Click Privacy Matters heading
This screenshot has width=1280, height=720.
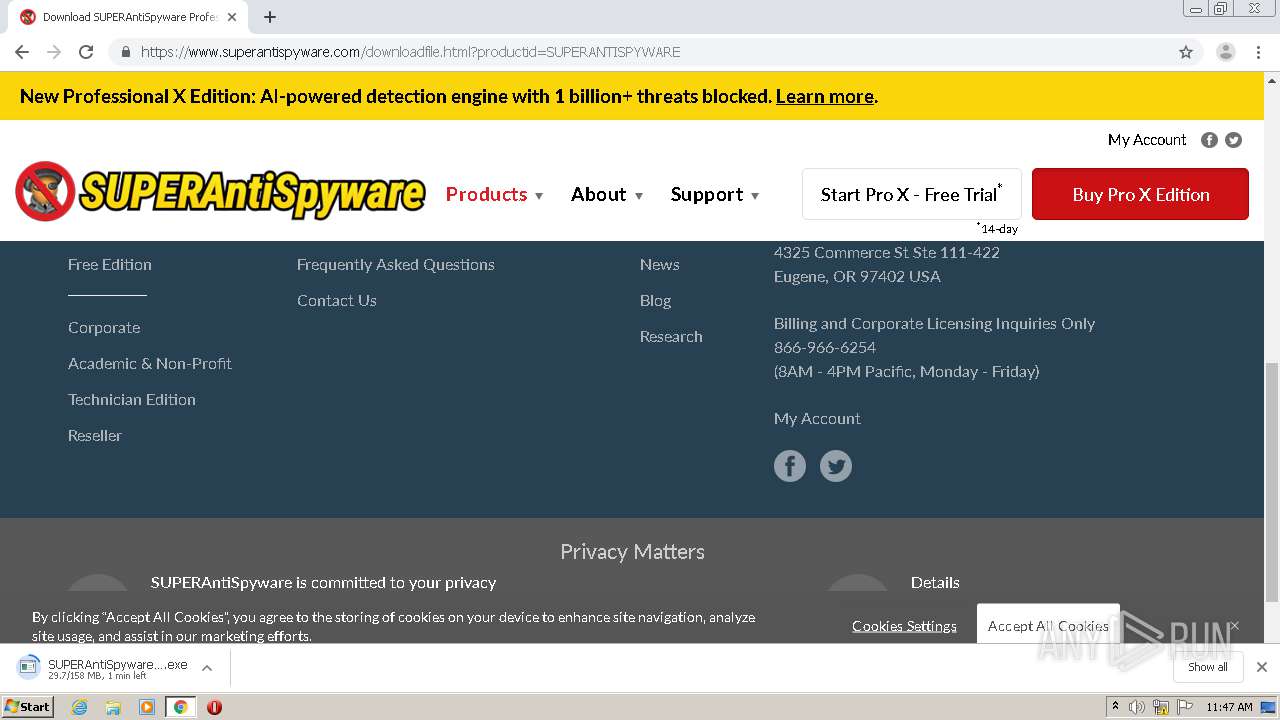(632, 552)
